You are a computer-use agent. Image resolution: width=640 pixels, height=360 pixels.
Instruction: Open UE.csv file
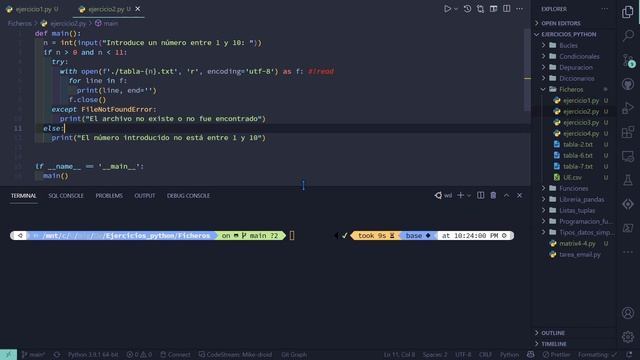[572, 178]
